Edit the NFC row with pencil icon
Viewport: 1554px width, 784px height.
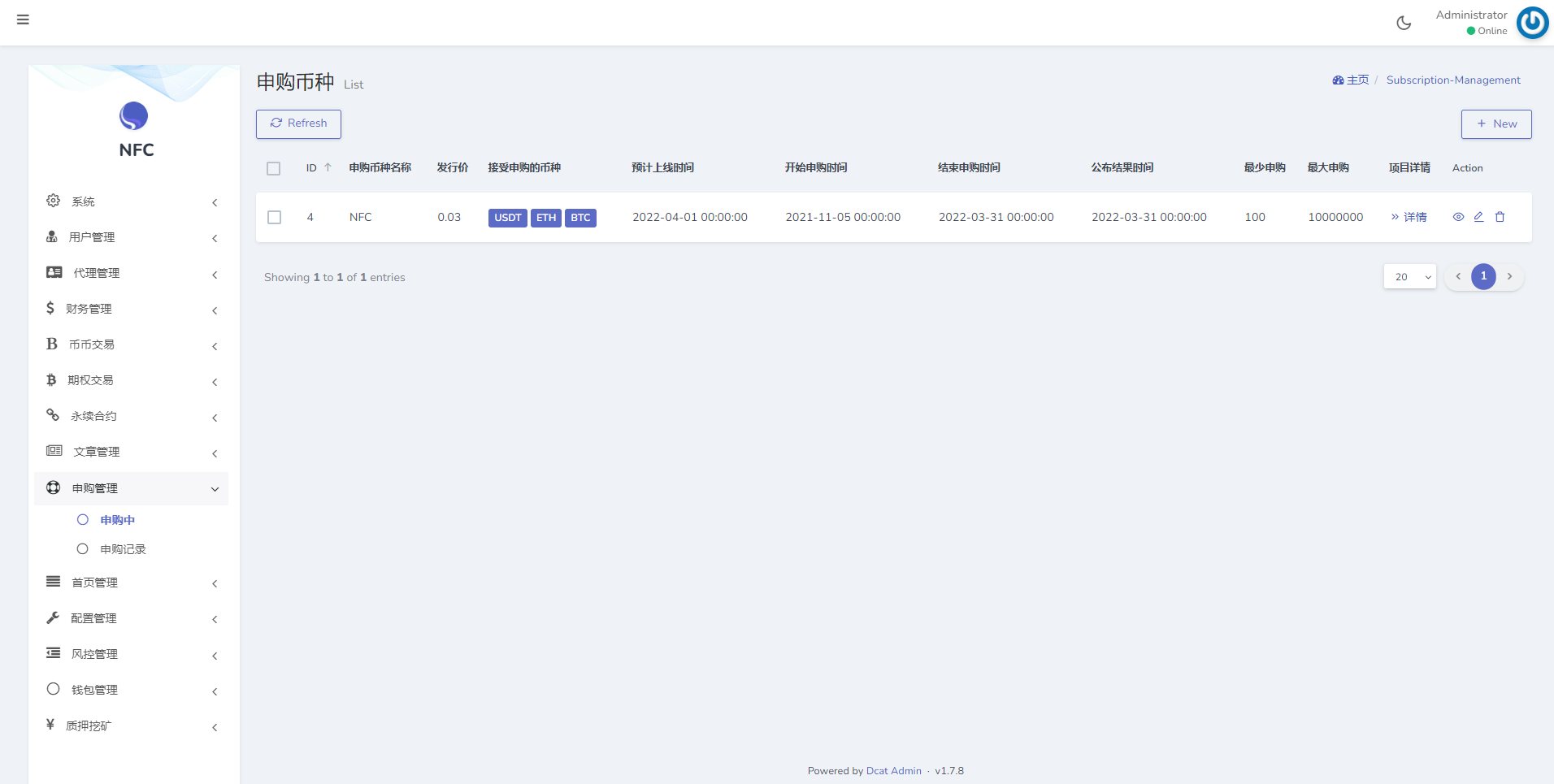1478,217
